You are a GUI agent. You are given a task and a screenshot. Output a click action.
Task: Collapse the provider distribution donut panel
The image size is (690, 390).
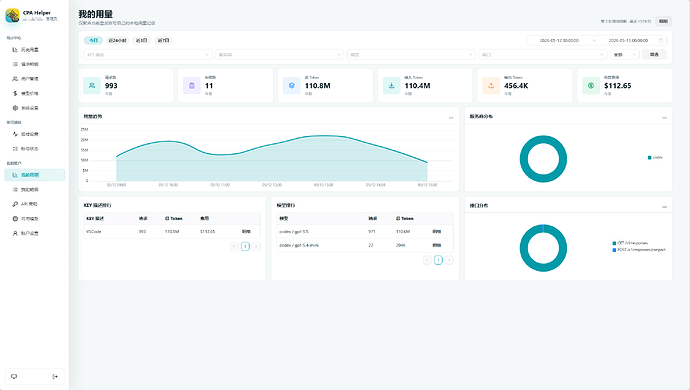point(664,118)
